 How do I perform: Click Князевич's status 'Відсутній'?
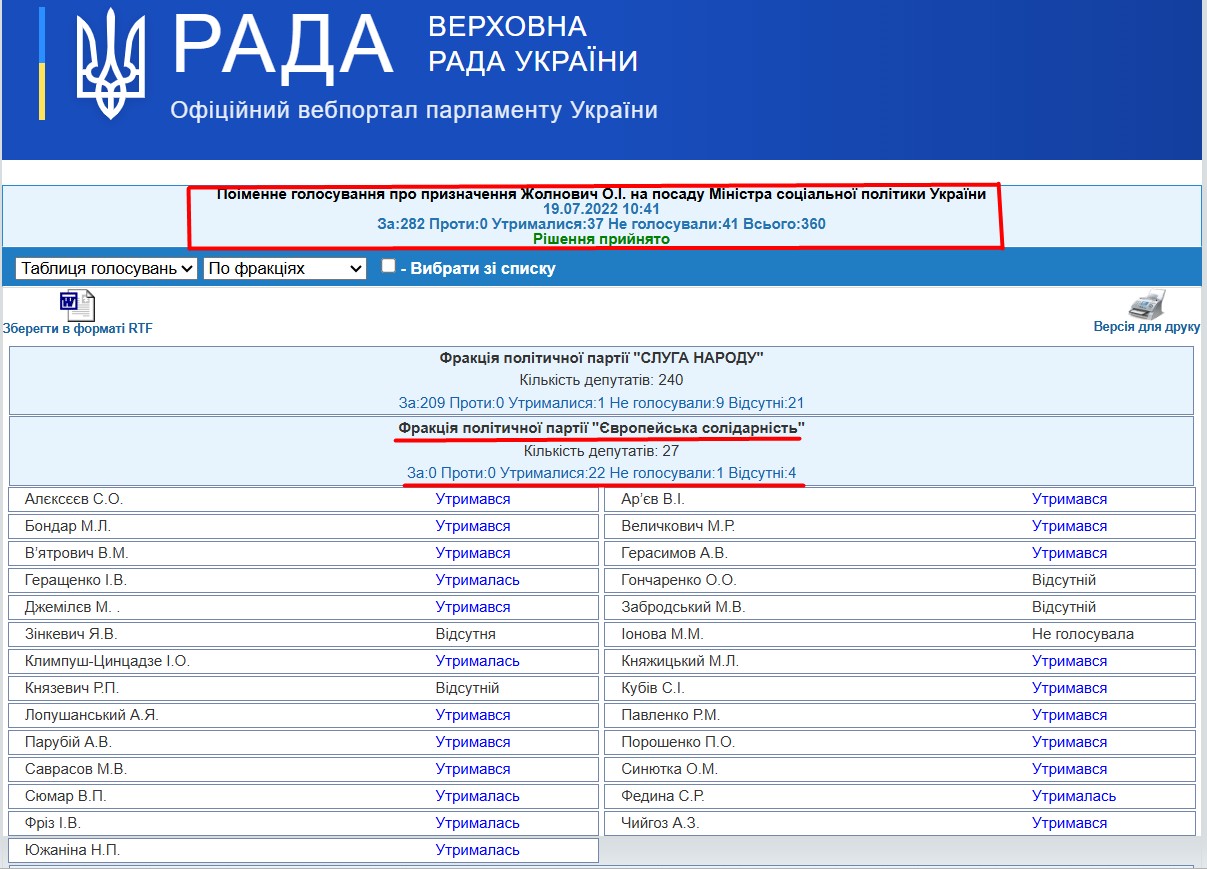[467, 688]
